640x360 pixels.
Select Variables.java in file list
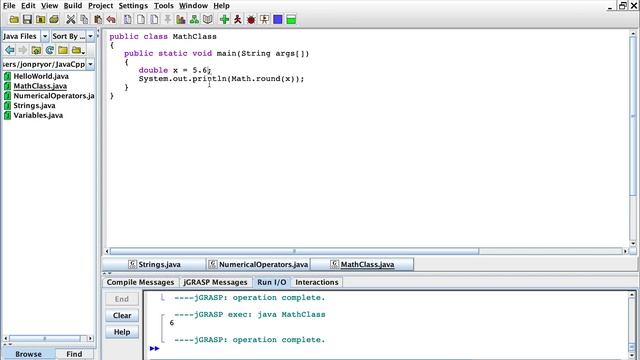click(33, 116)
